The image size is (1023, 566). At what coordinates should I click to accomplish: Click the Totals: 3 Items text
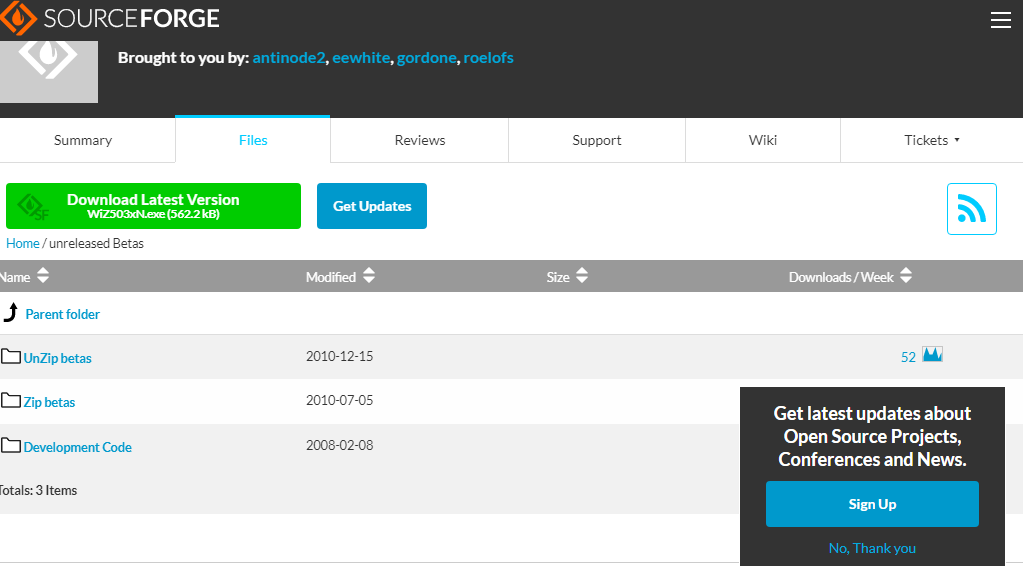pos(38,490)
